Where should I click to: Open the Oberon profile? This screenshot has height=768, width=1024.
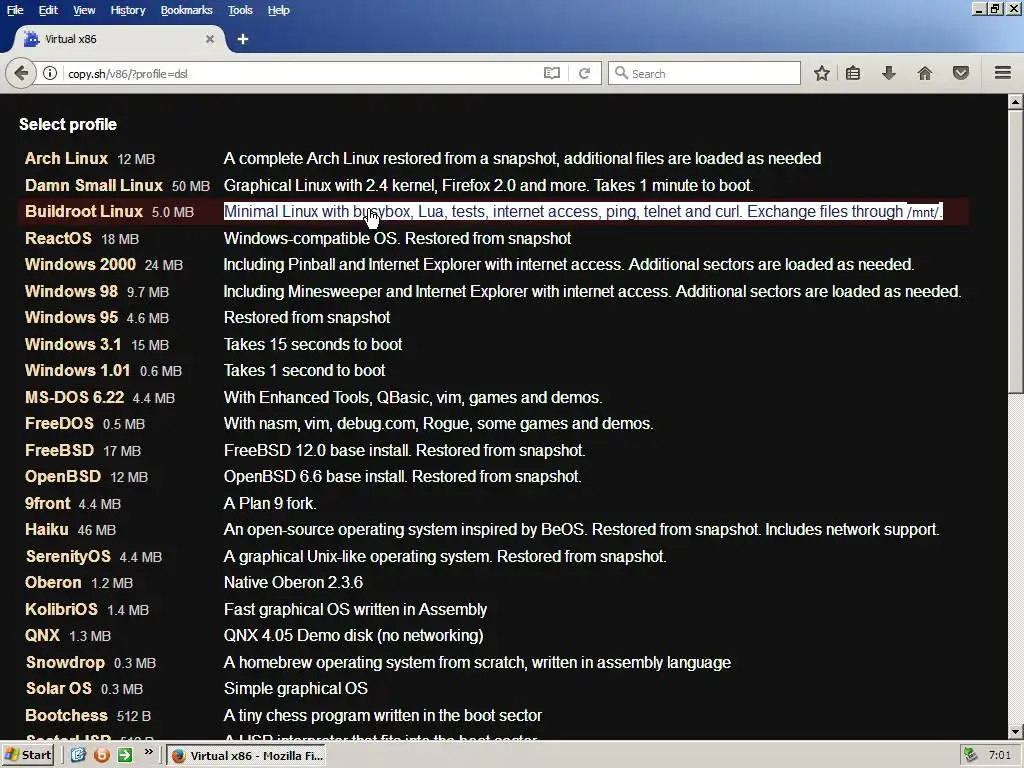point(53,583)
